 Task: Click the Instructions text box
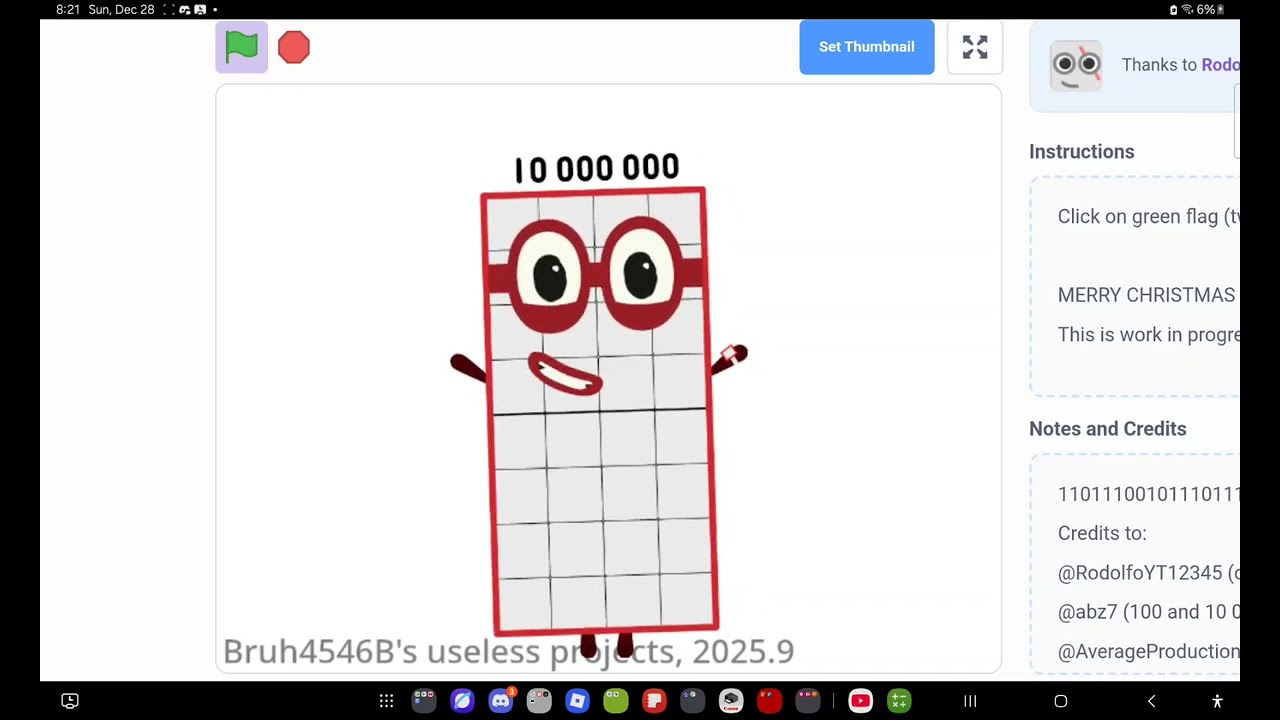click(x=1135, y=286)
